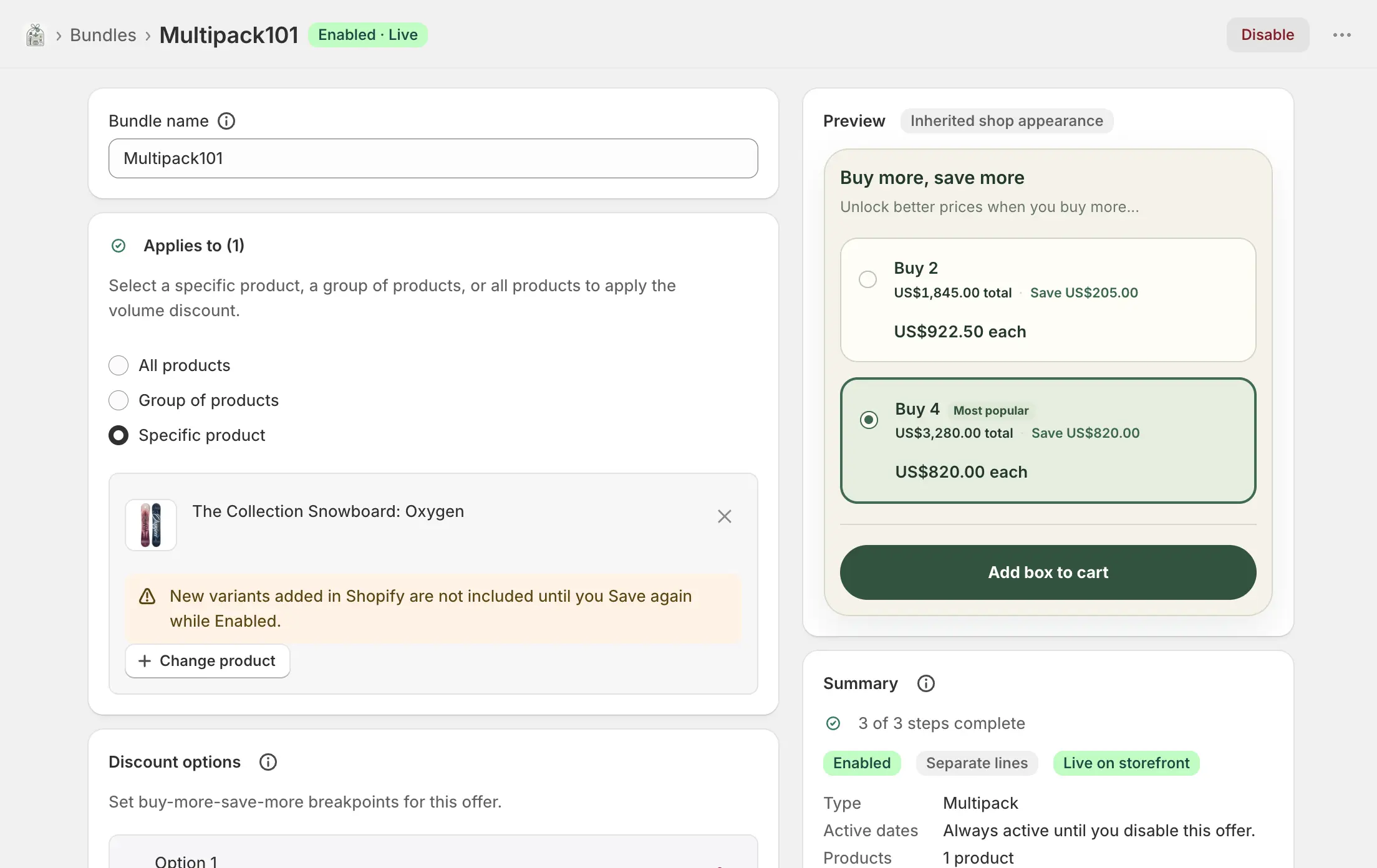Go to Bundles breadcrumb link
Screen dimensions: 1377x868
click(x=103, y=35)
